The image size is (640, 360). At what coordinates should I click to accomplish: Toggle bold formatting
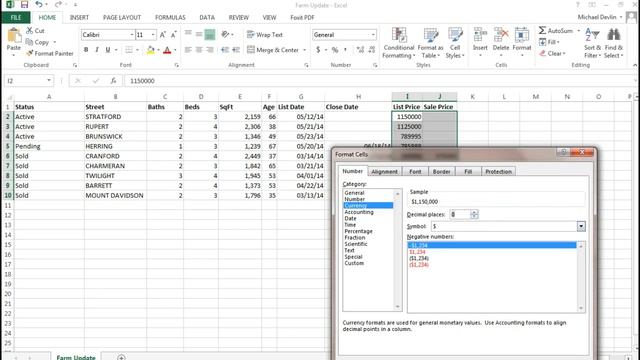tap(86, 50)
